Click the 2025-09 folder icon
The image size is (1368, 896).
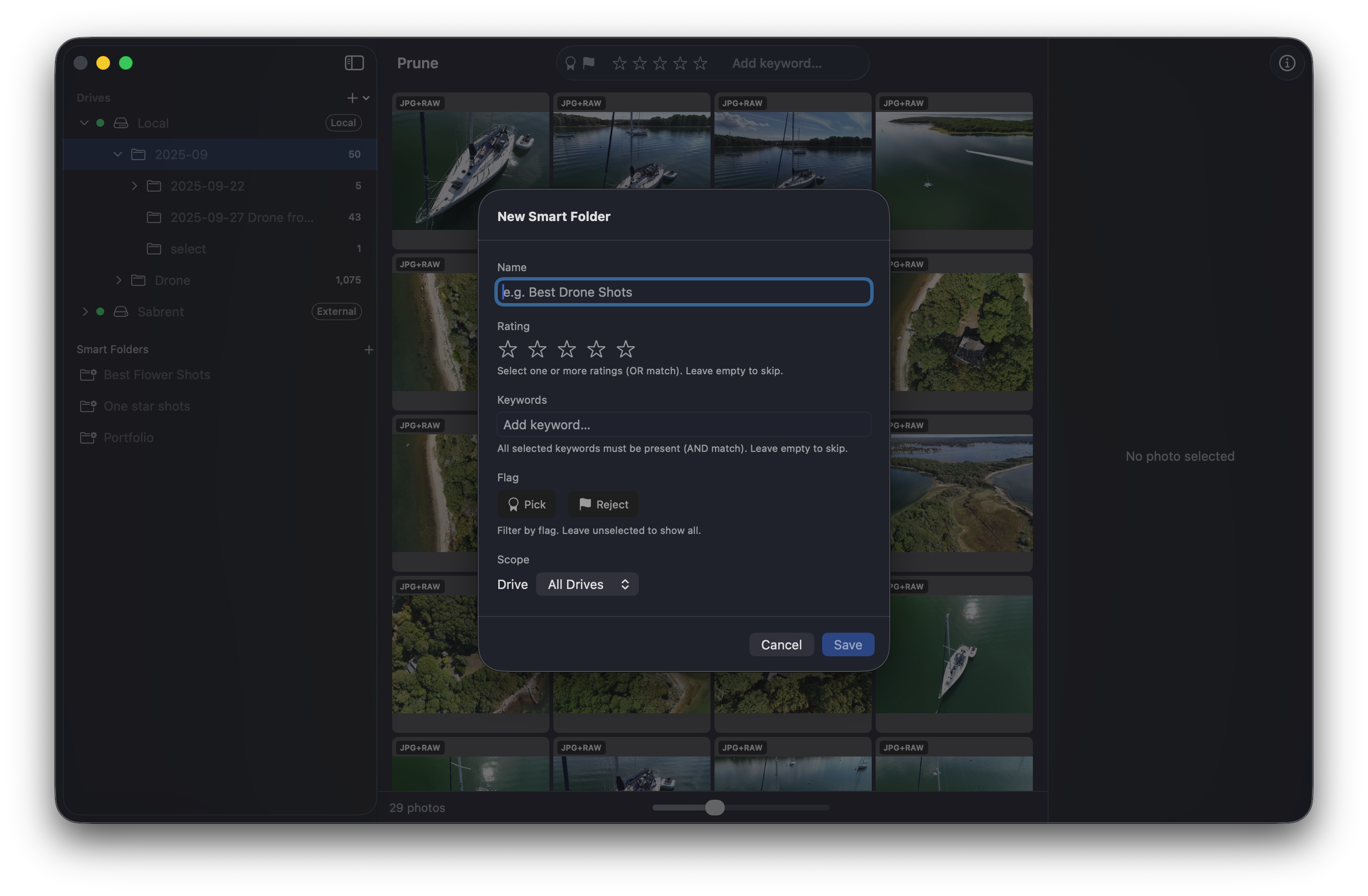(138, 154)
